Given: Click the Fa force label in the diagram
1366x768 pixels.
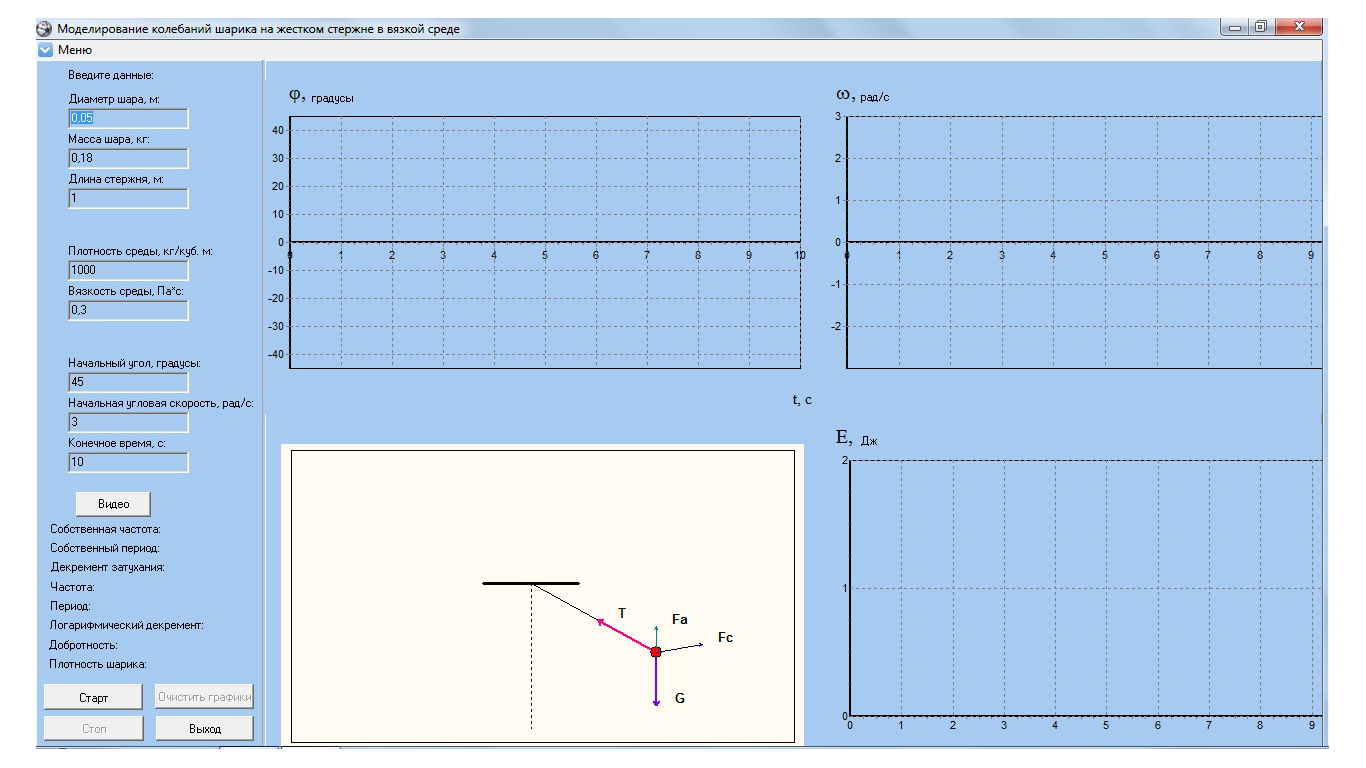Looking at the screenshot, I should [680, 620].
